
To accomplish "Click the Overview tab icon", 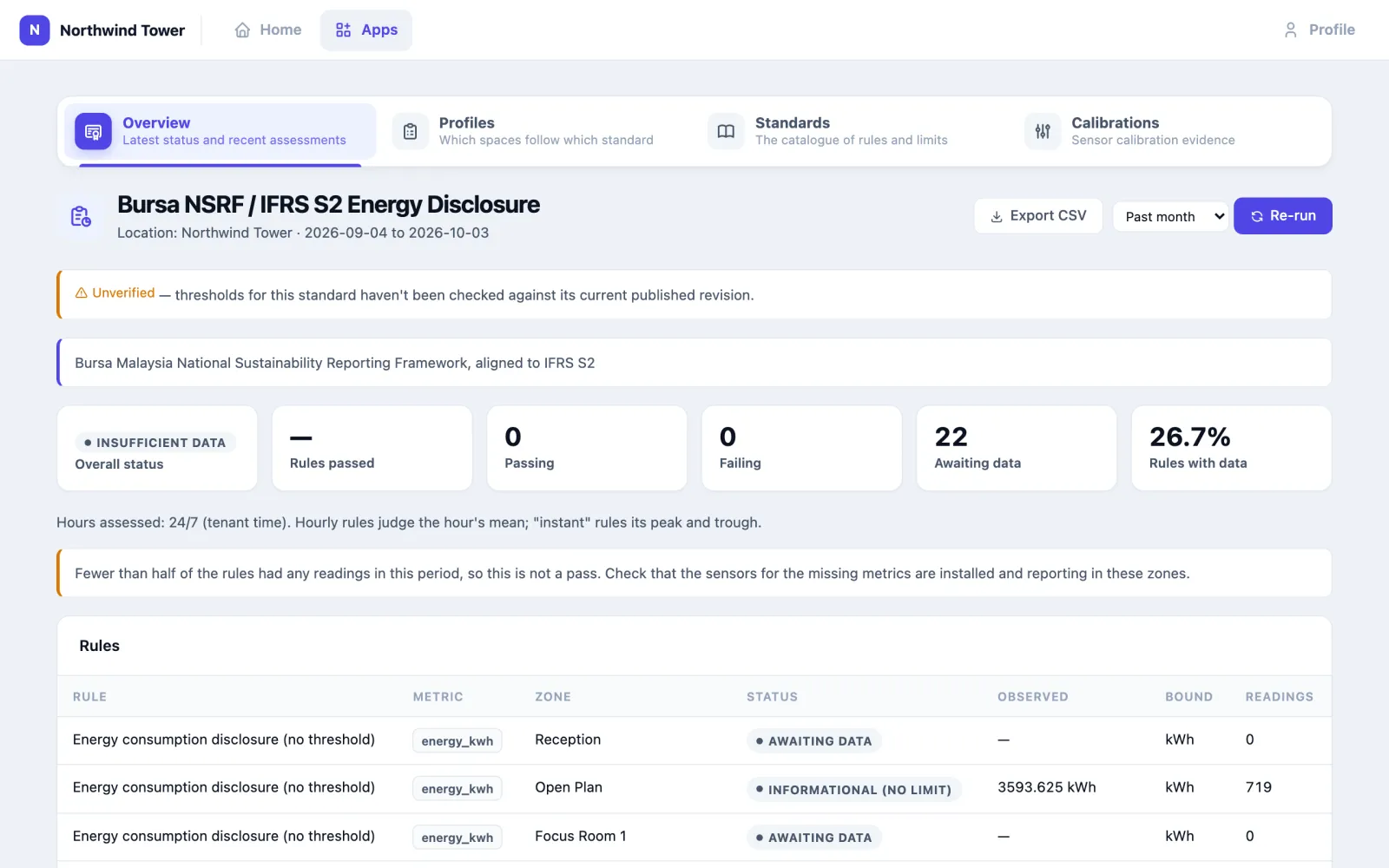I will pyautogui.click(x=93, y=132).
